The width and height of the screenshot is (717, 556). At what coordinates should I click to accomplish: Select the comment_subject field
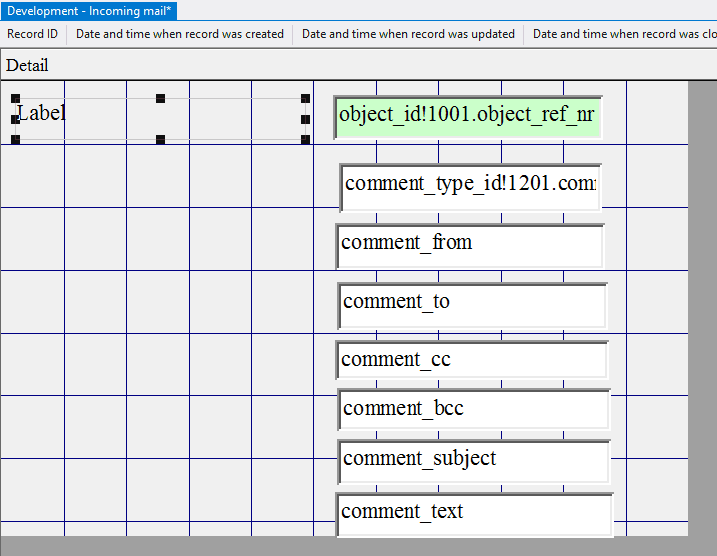point(474,461)
